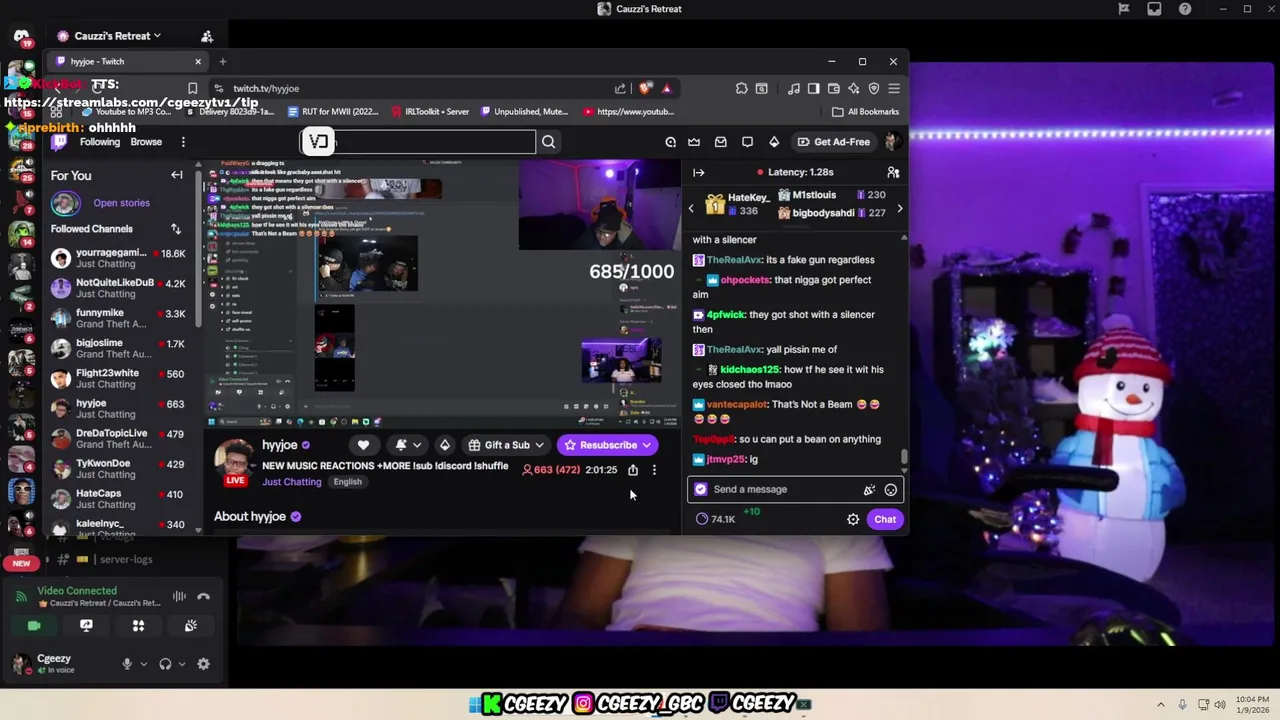
Task: Open TyKwonDoe channel in sidebar
Action: 119,469
